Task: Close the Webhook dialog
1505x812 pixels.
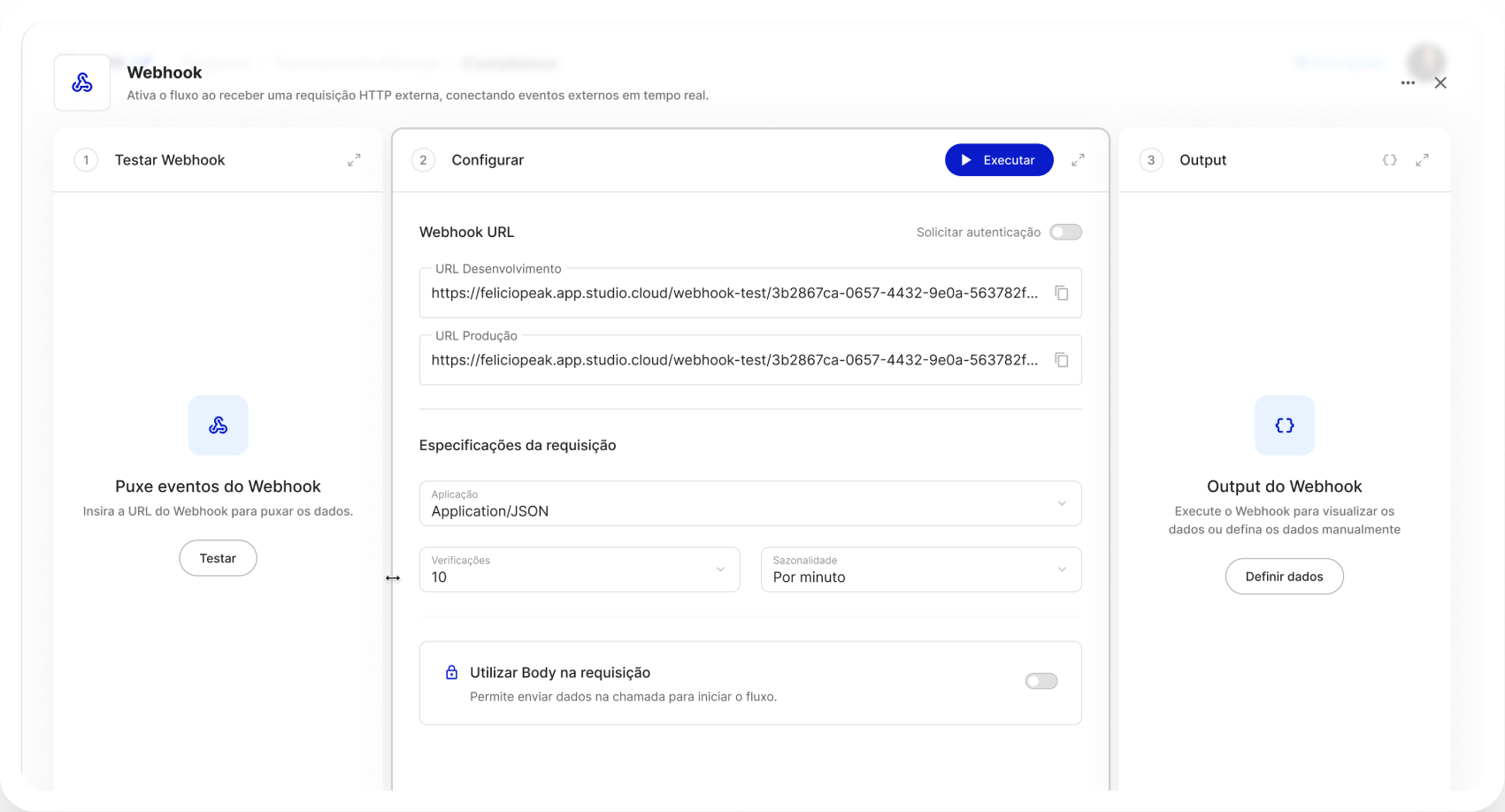Action: pos(1440,83)
